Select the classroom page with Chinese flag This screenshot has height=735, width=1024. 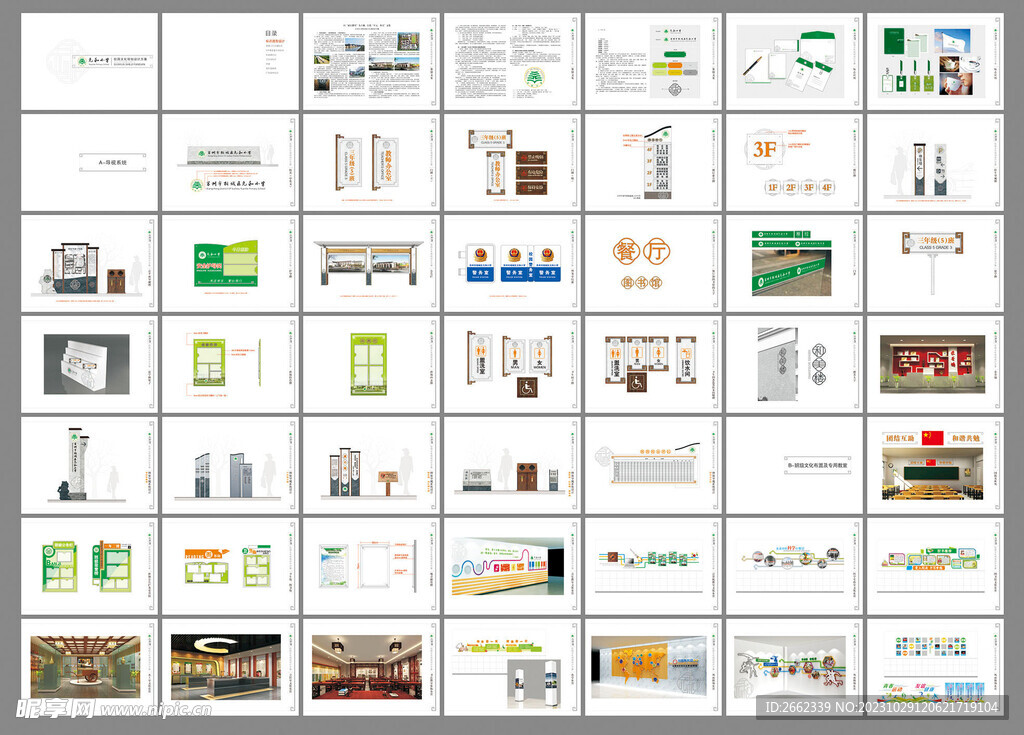tap(936, 465)
